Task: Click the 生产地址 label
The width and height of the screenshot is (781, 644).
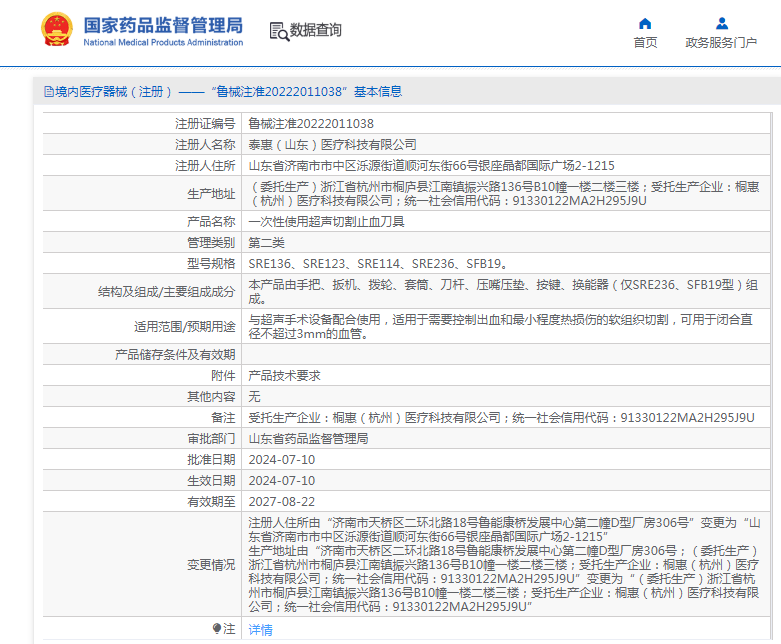Action: click(x=211, y=194)
